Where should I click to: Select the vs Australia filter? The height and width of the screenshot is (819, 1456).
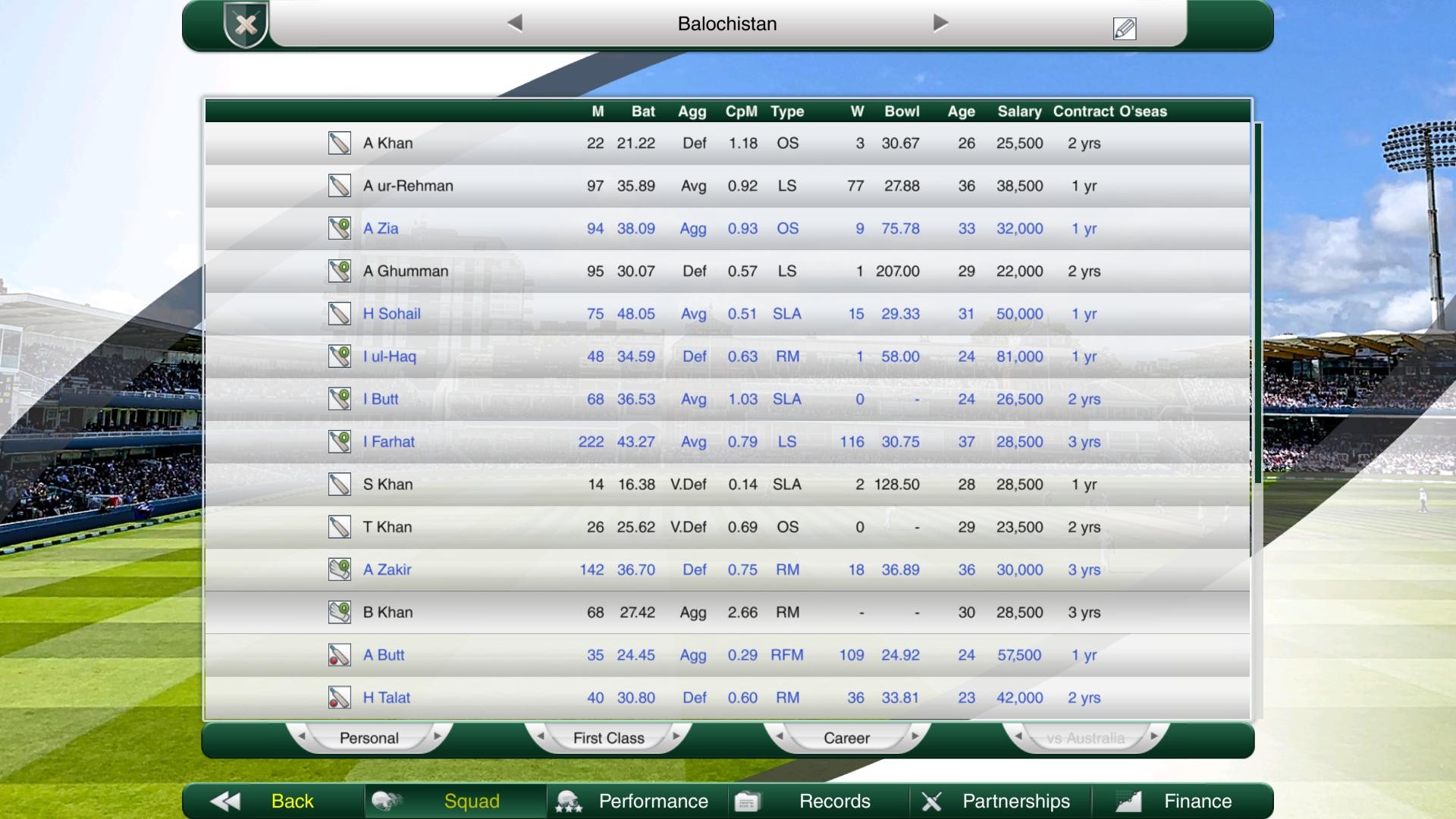(1086, 738)
